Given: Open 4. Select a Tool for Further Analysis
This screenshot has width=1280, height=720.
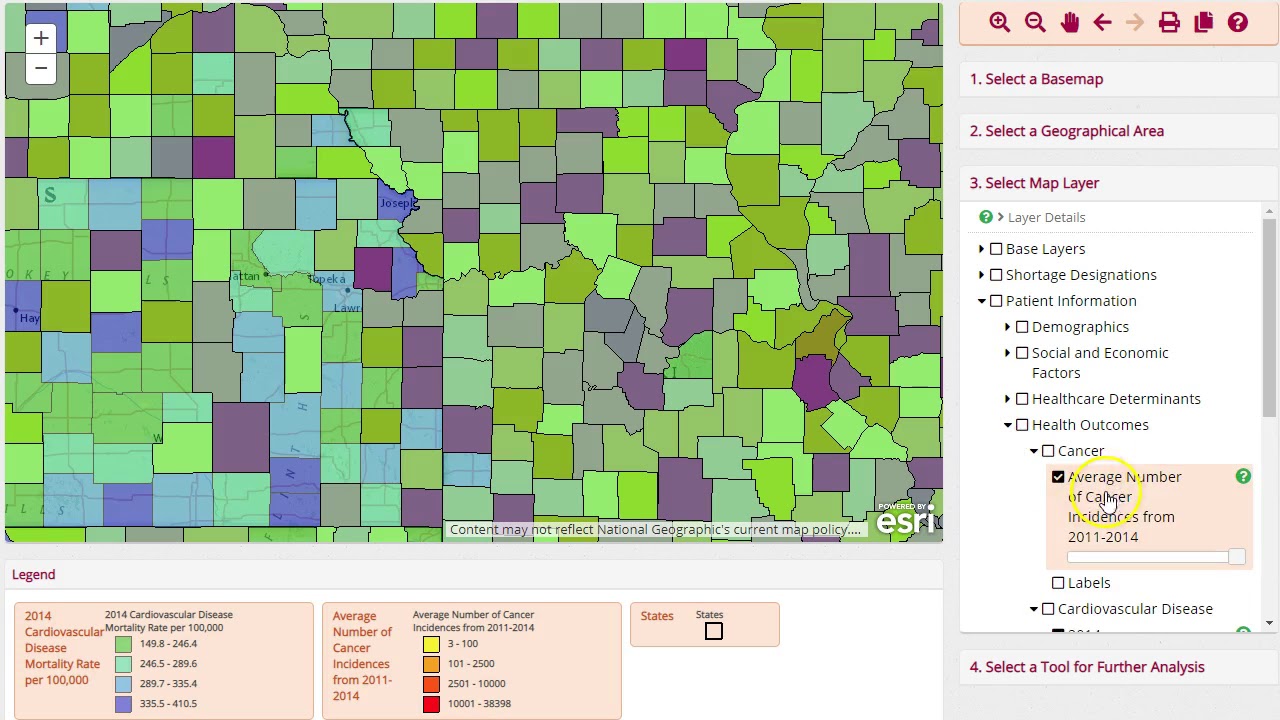Looking at the screenshot, I should [1119, 667].
